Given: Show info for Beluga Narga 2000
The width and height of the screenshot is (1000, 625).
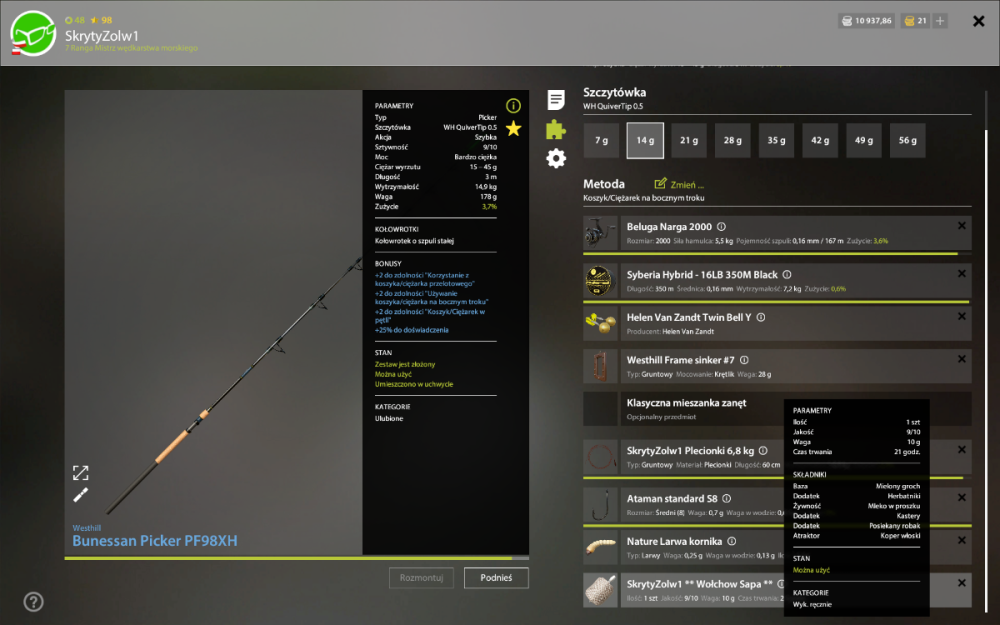Looking at the screenshot, I should click(x=721, y=226).
